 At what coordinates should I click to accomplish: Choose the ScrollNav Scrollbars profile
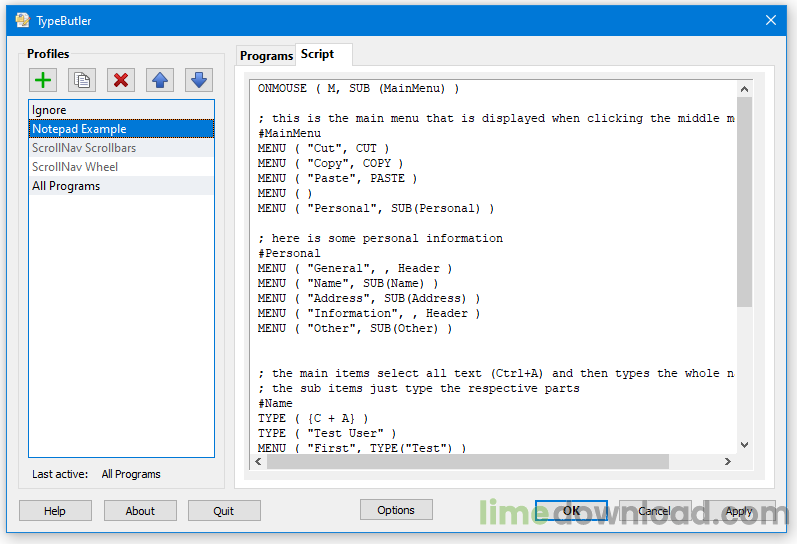(x=121, y=148)
